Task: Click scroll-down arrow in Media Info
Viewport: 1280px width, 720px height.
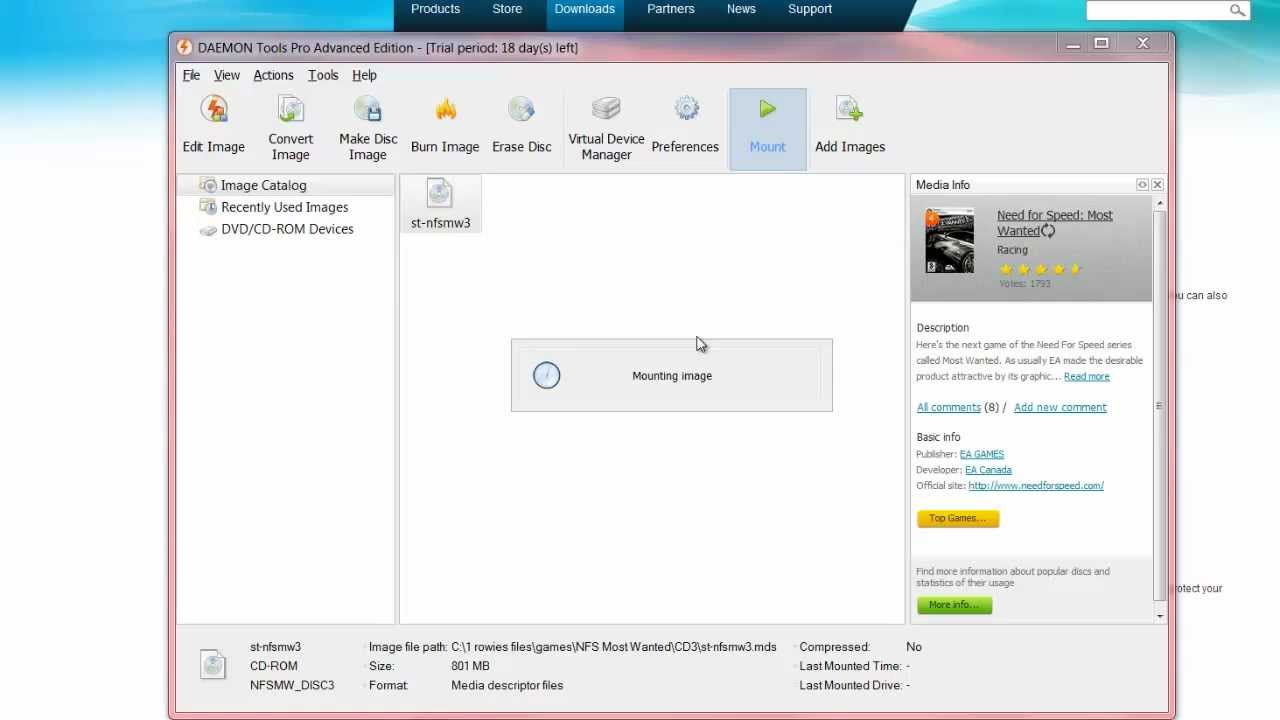Action: click(x=1160, y=615)
